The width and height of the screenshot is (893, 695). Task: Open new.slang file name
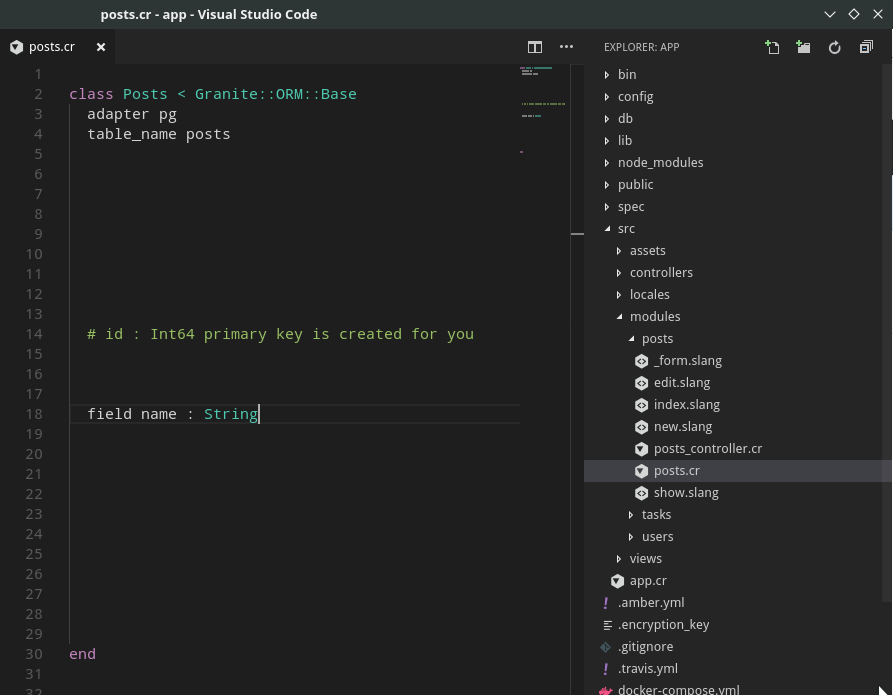pyautogui.click(x=683, y=427)
